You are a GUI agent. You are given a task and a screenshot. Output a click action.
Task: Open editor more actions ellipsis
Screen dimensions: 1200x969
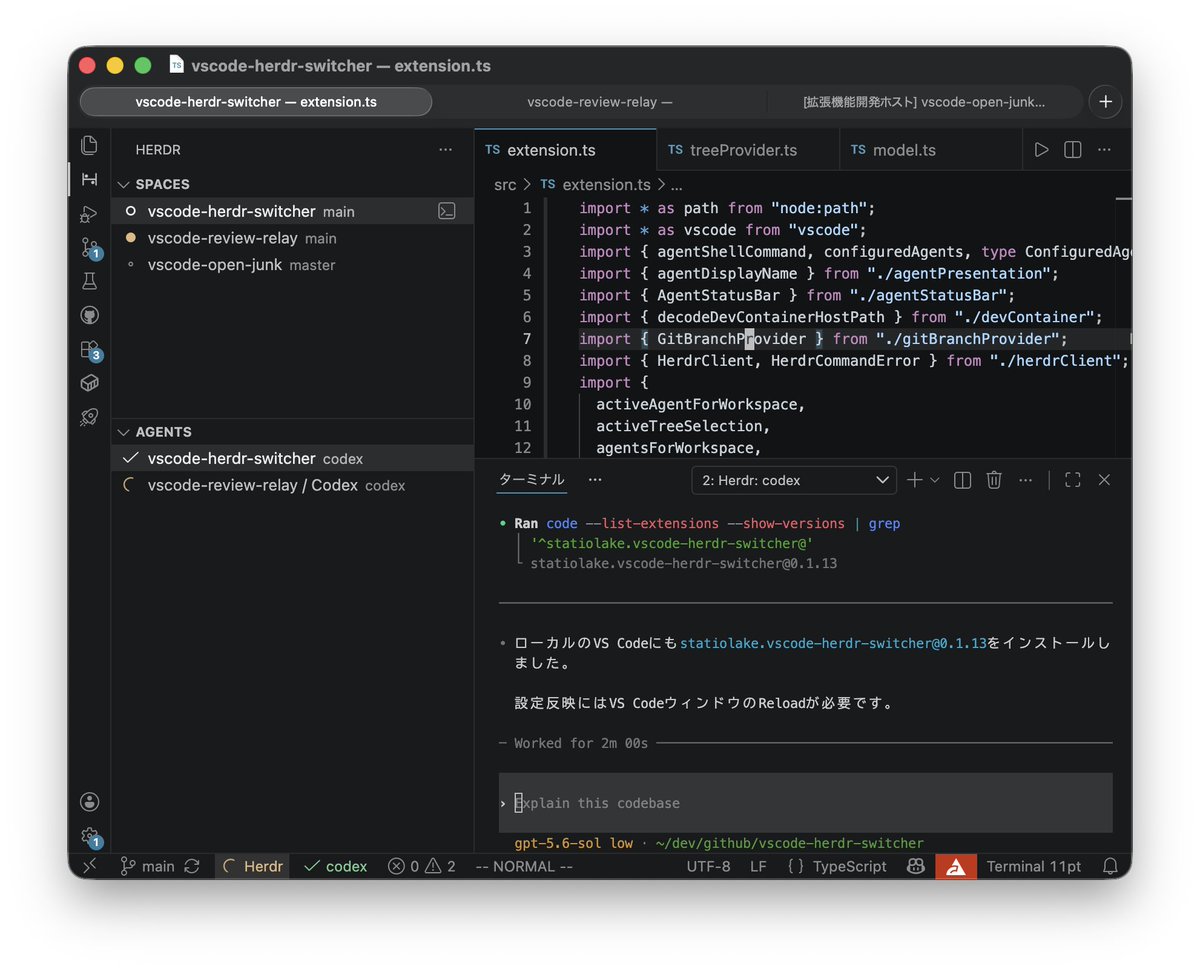coord(1104,150)
